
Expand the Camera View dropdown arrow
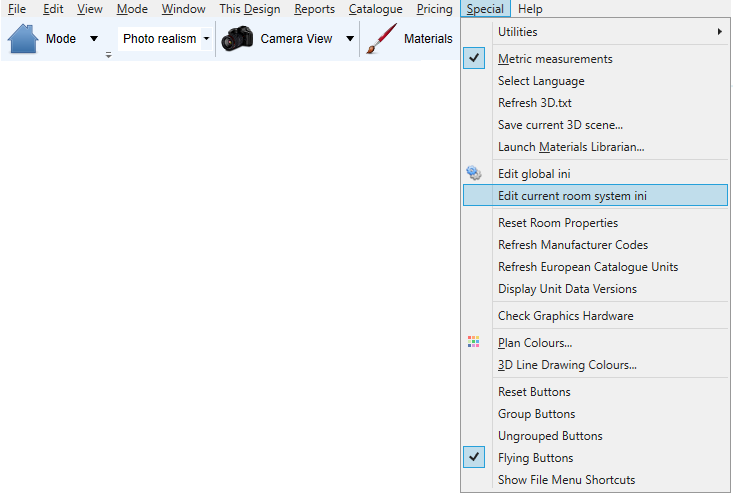(x=350, y=38)
